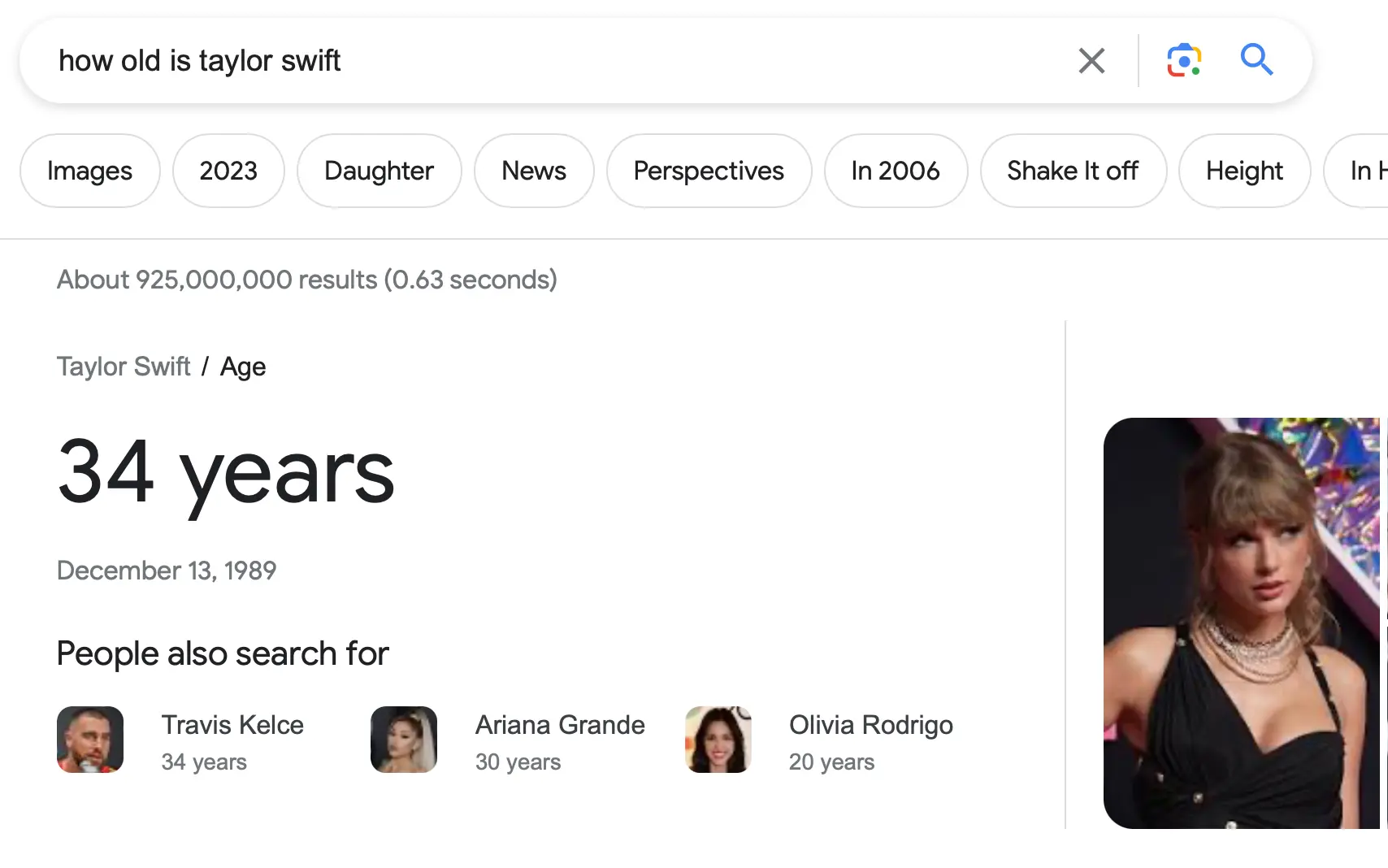Select the 2023 filter chip
This screenshot has height=868, width=1388.
[228, 171]
